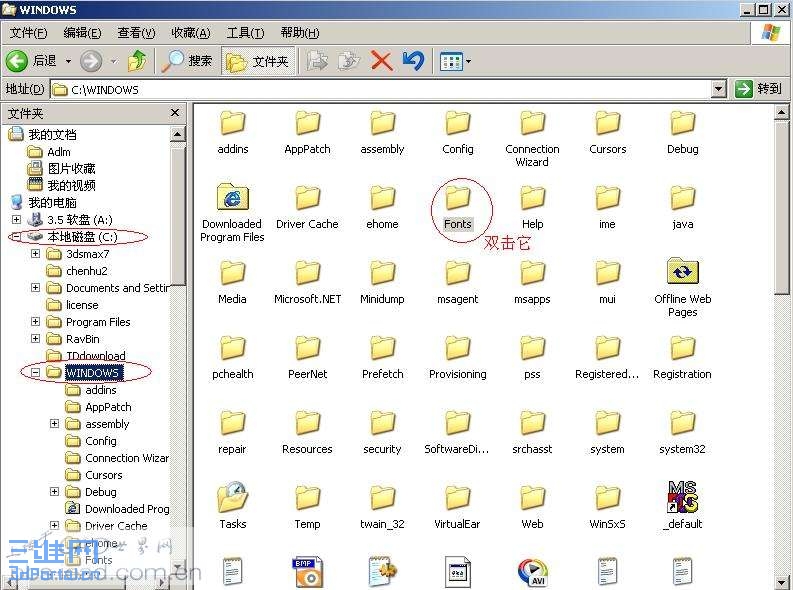Screen dimensions: 793x590
Task: Click main pane scrollbar up arrow
Action: point(781,113)
